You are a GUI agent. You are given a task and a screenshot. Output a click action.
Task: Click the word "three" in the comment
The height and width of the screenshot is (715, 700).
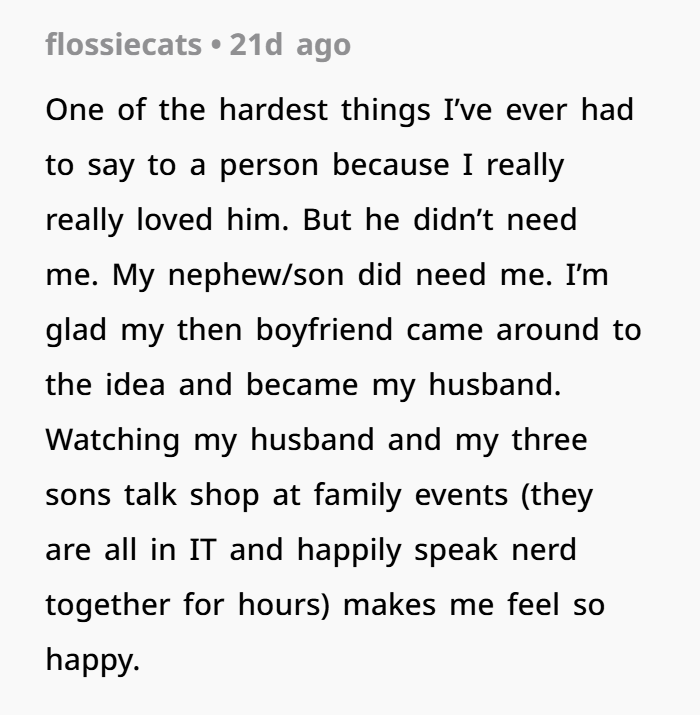(550, 440)
